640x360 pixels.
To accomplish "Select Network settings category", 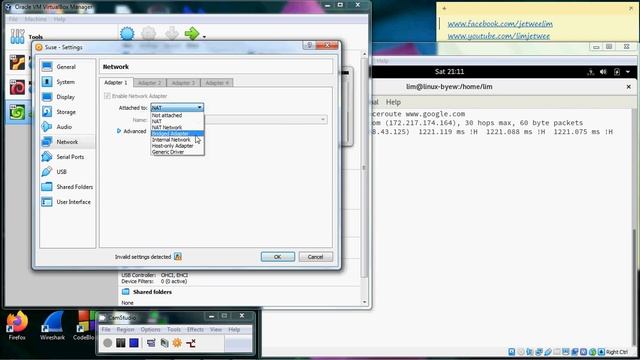I will [x=67, y=142].
